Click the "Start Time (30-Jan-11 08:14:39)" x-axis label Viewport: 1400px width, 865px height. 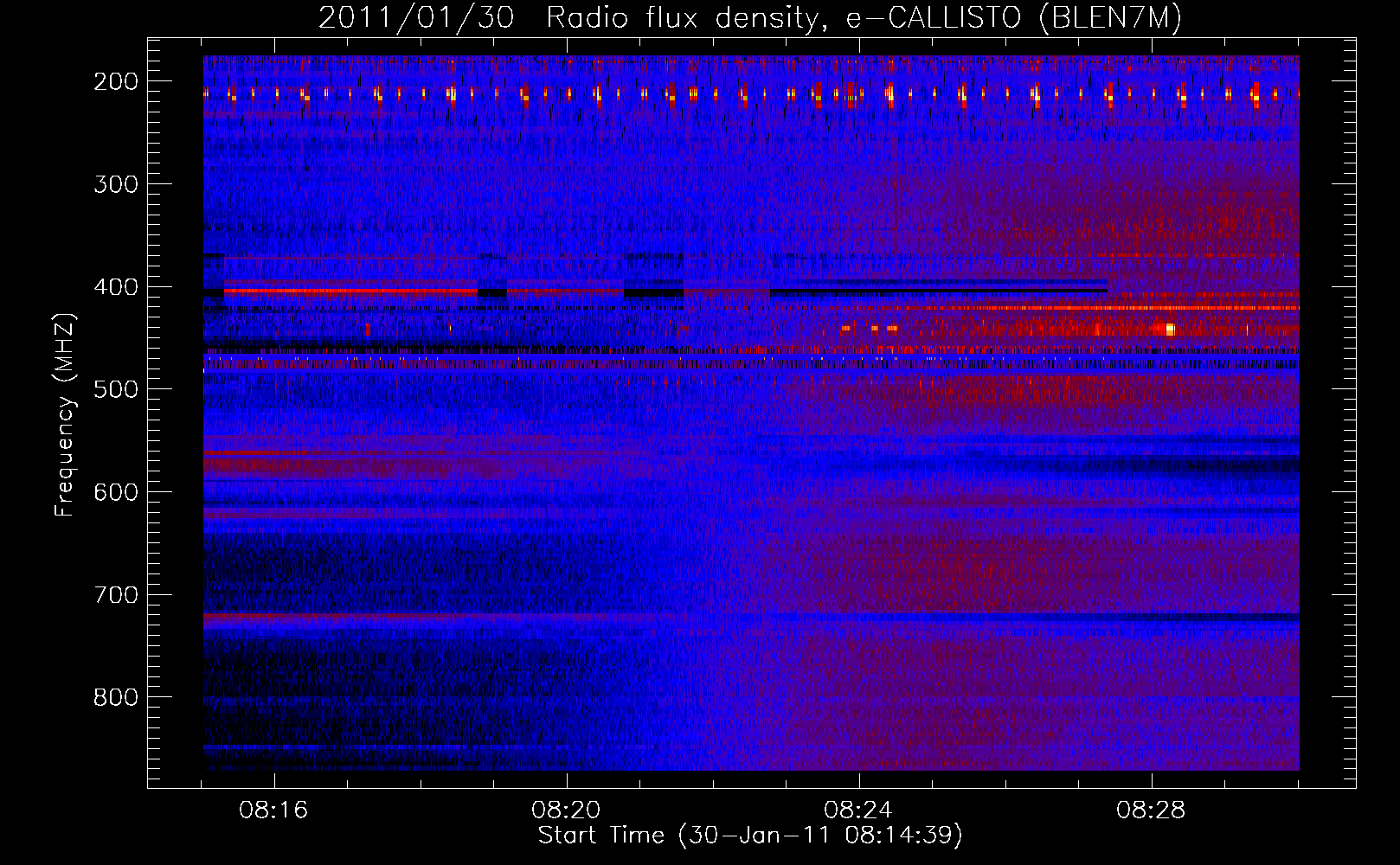(x=750, y=836)
